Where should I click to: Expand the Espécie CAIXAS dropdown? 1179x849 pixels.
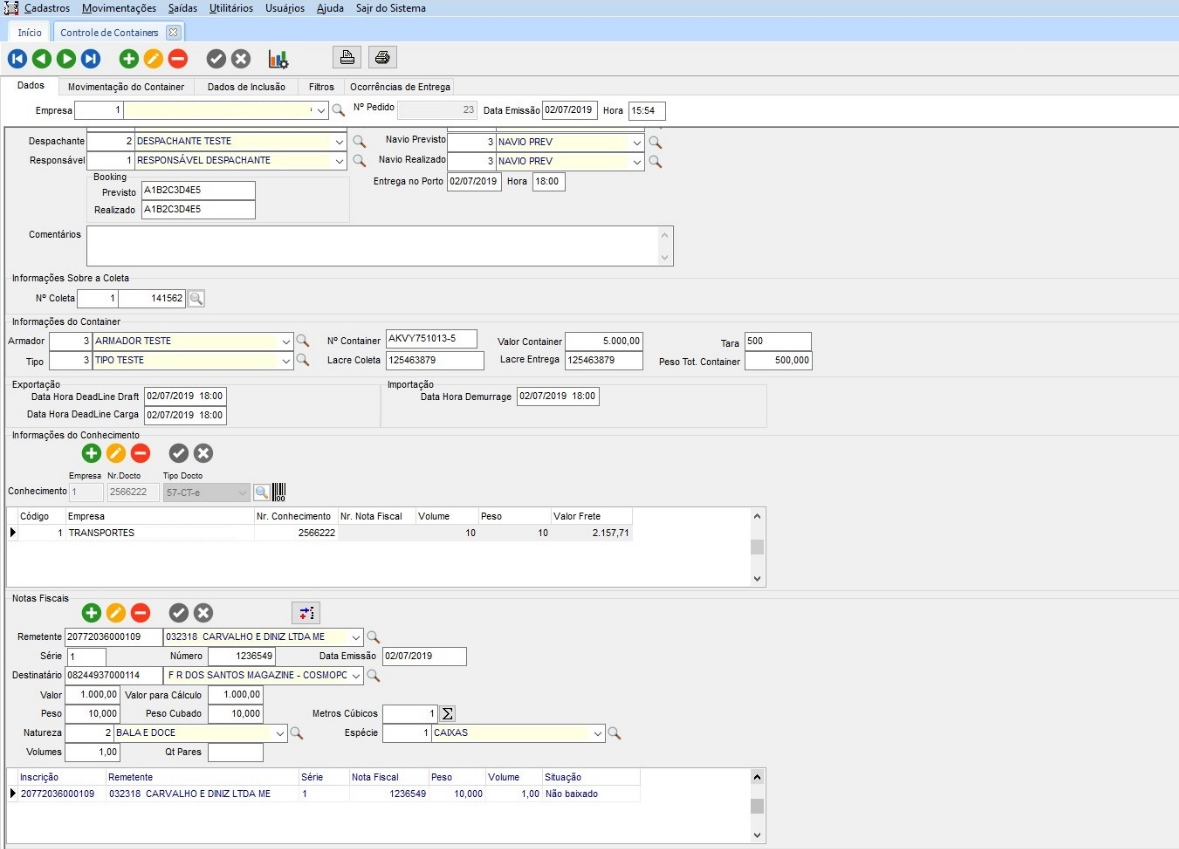598,733
